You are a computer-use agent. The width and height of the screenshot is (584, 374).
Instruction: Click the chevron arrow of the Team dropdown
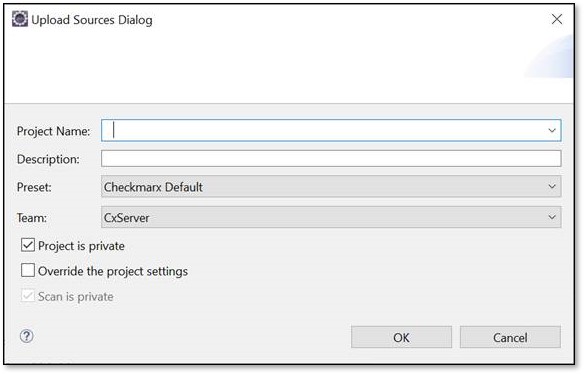pyautogui.click(x=552, y=217)
